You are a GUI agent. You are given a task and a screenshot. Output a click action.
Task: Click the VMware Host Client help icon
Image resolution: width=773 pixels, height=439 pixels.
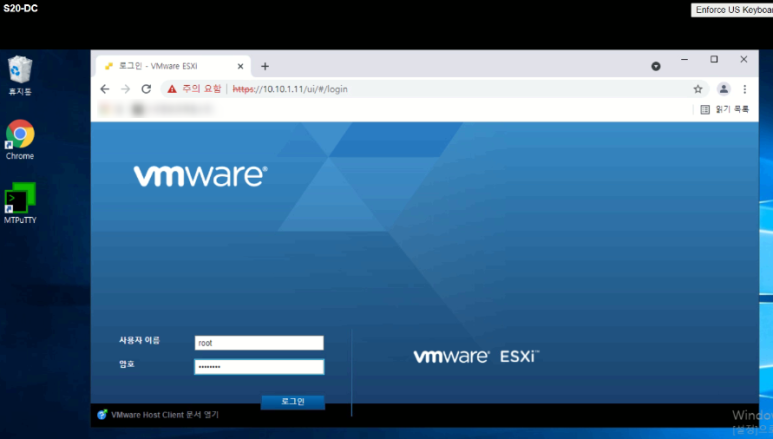102,414
